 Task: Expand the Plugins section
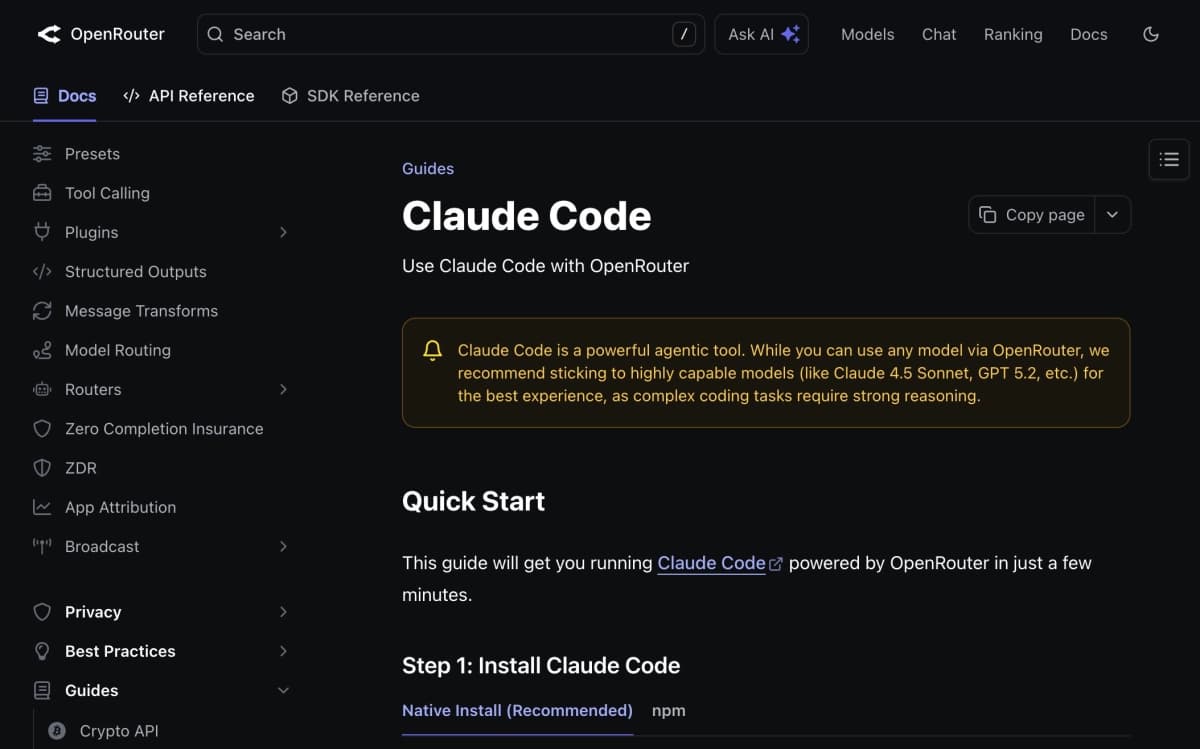coord(283,231)
